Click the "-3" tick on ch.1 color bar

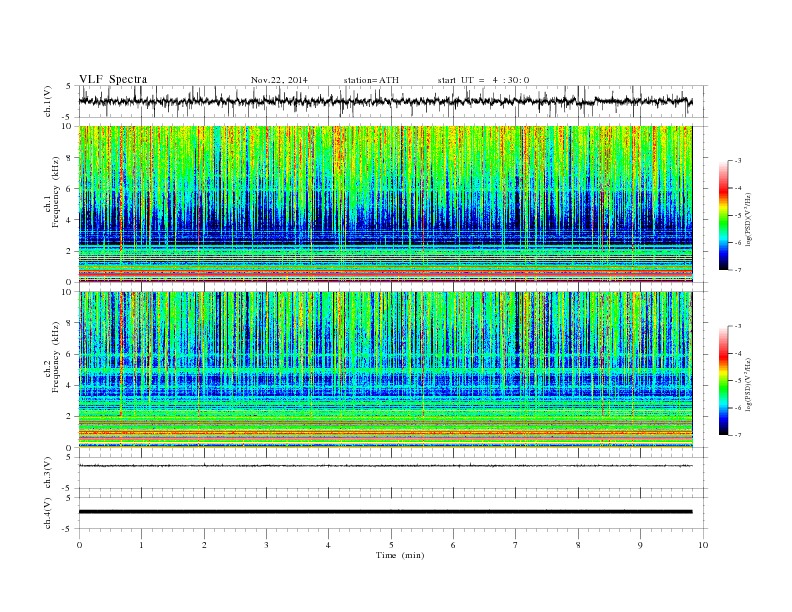[x=738, y=161]
